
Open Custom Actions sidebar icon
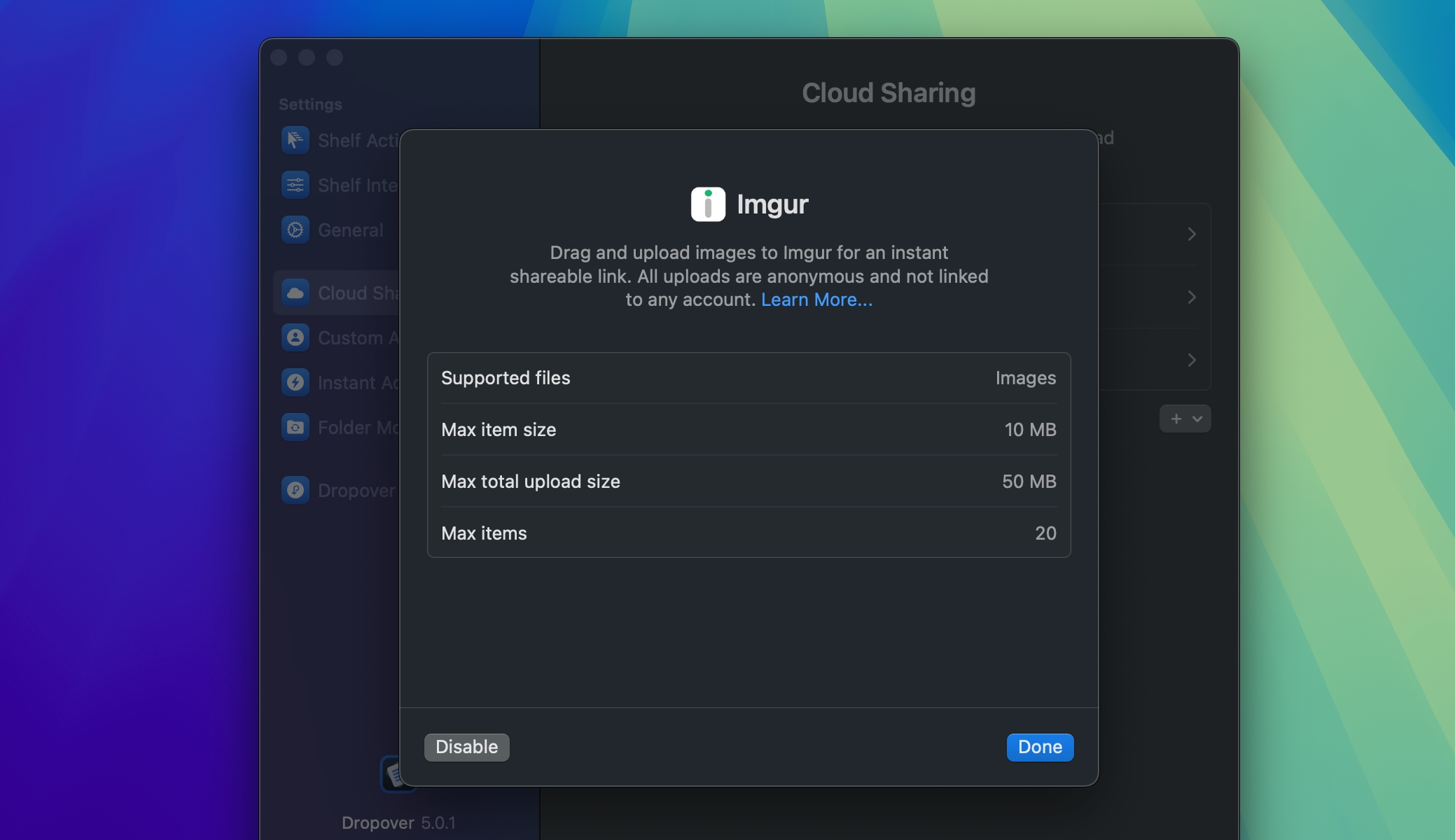pyautogui.click(x=295, y=337)
